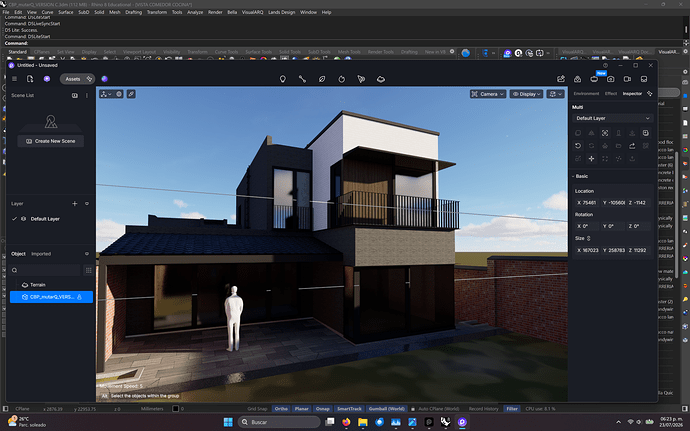
Task: Open the VisualARQ menu in Rhino
Action: (253, 12)
